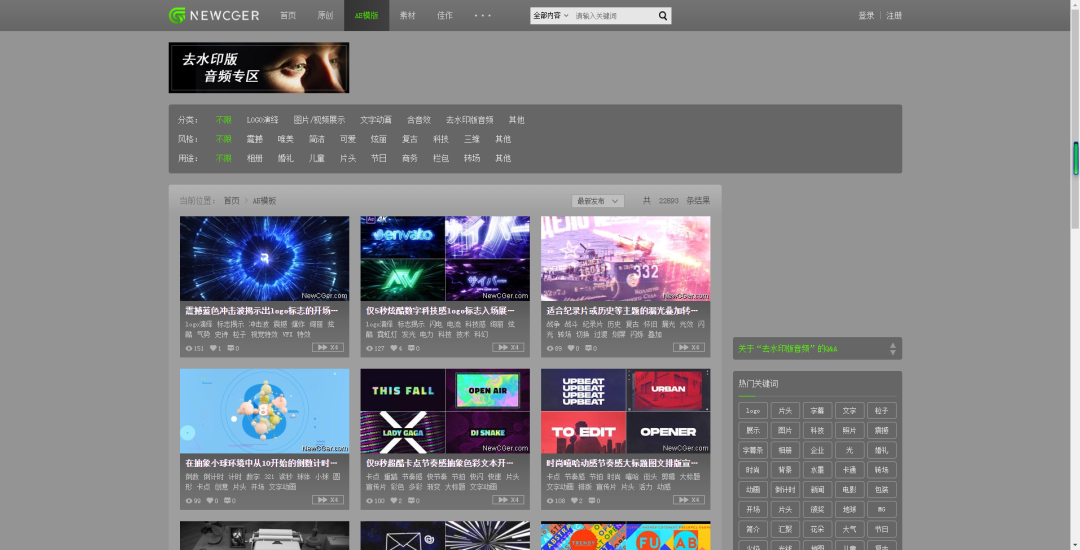Filter style by 唯美

tap(285, 139)
